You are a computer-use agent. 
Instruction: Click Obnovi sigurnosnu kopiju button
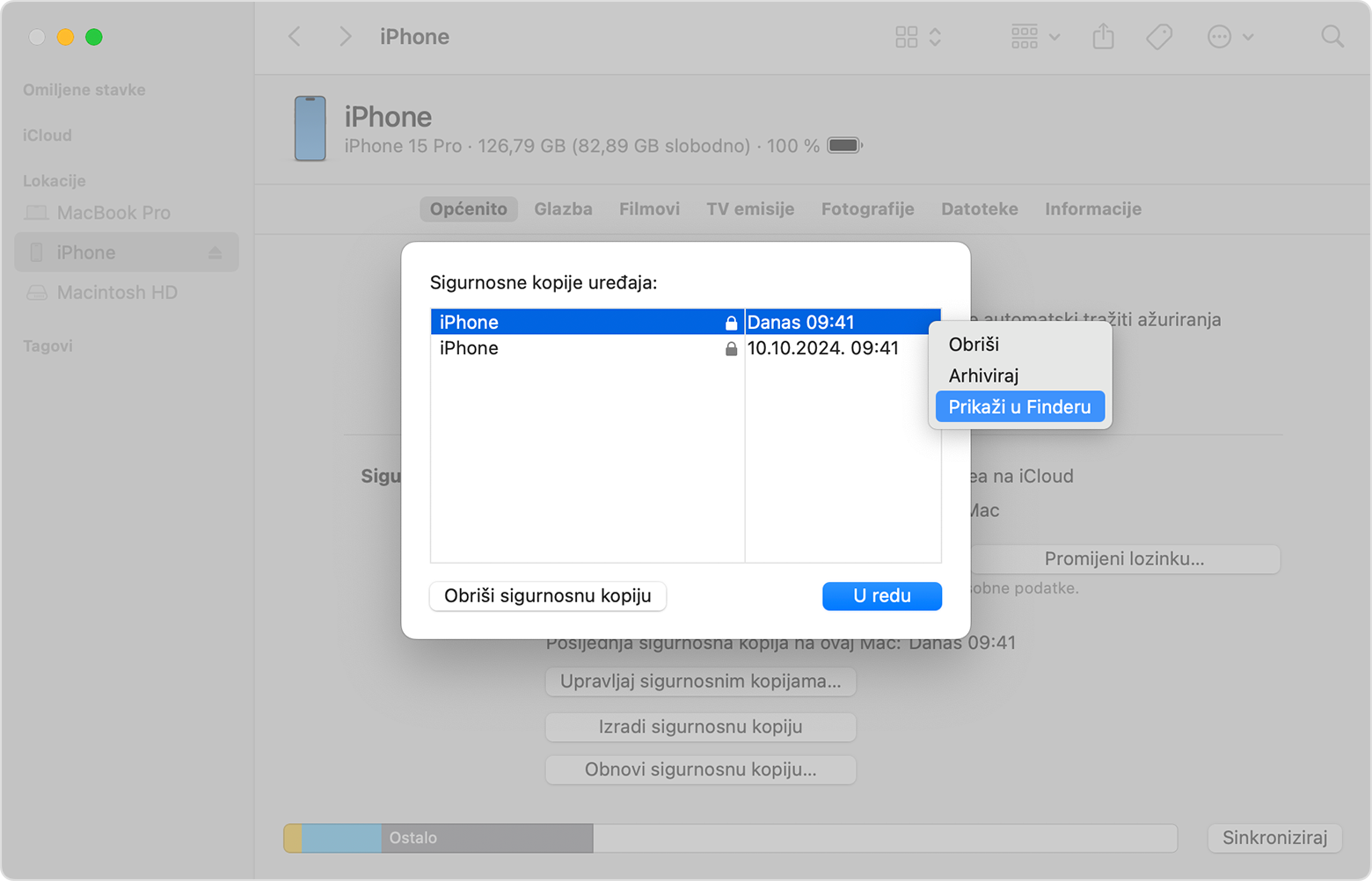coord(700,769)
